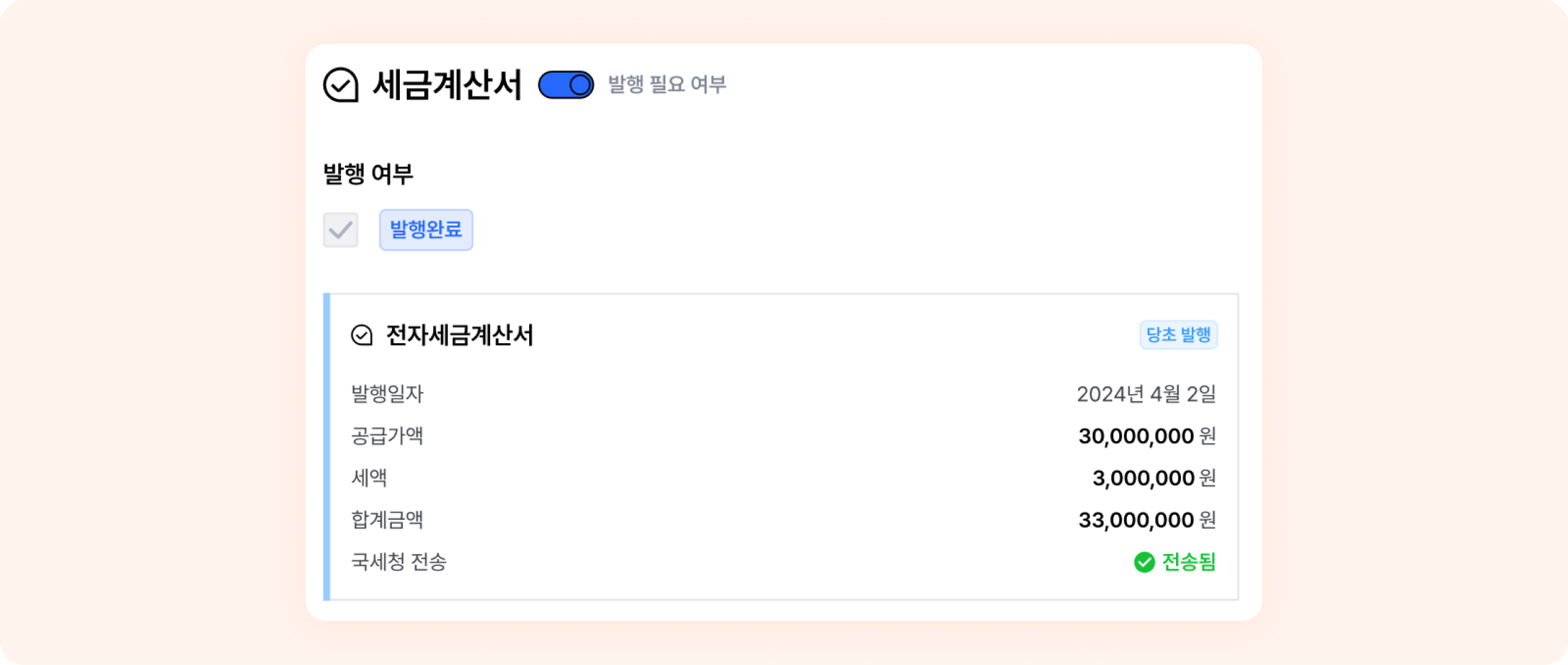Click the 3,000,000 원 tax amount
Screen dimensions: 1568x665
[x=1154, y=478]
